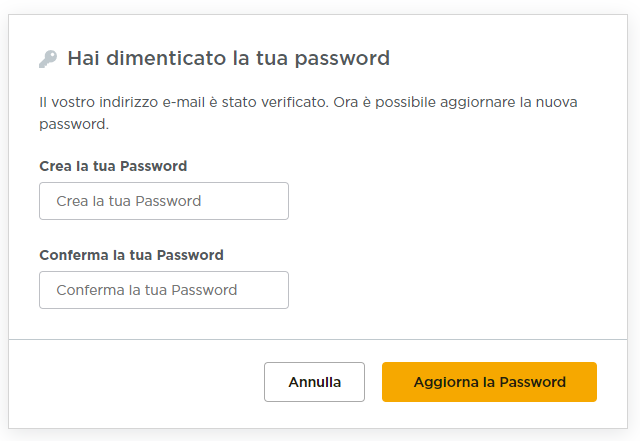Click the bold "Conferma la tua Password" label
The width and height of the screenshot is (640, 441).
point(131,255)
